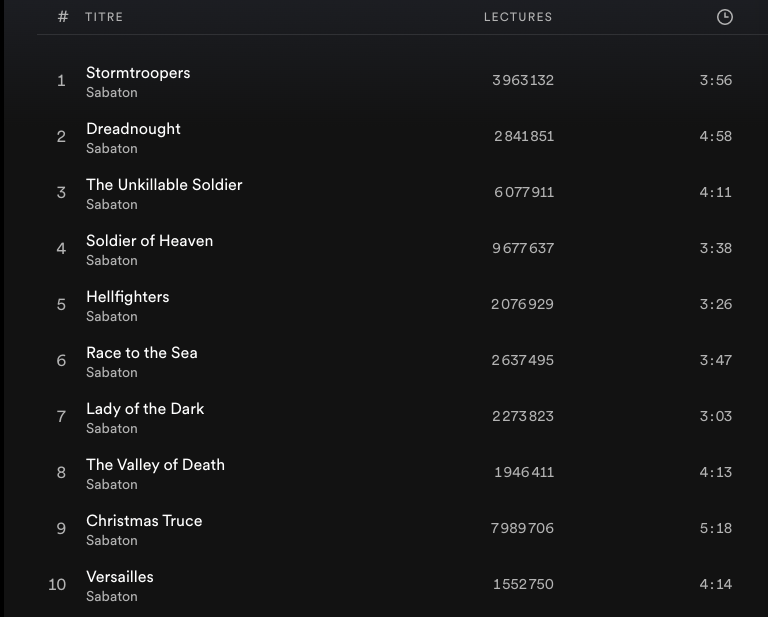
Task: Open The Valley of Death title
Action: click(155, 465)
